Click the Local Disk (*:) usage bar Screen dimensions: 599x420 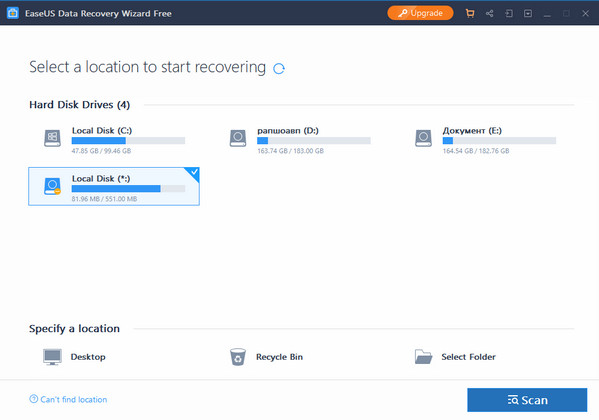point(128,189)
